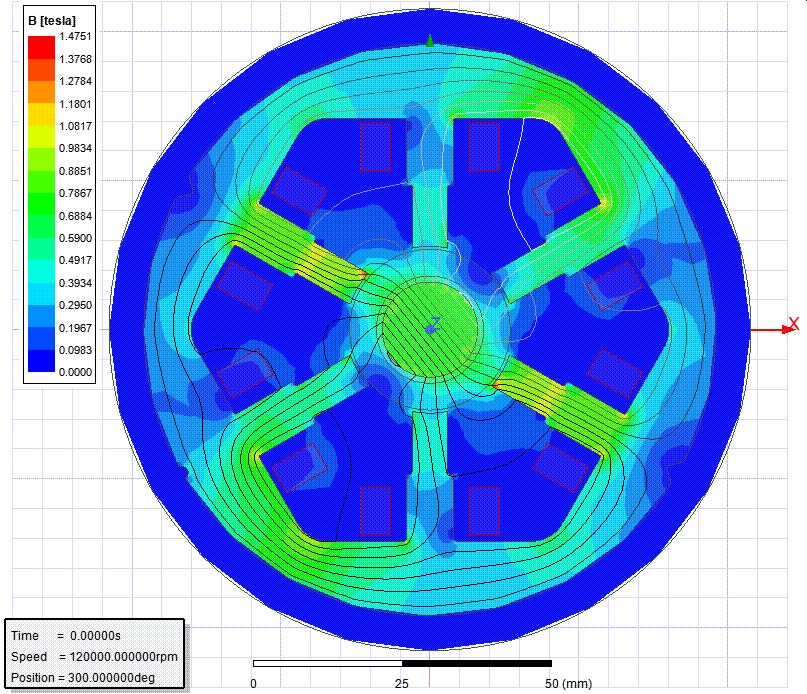Image resolution: width=807 pixels, height=694 pixels.
Task: Click the Z axis marker at rotor center
Action: coord(435,324)
